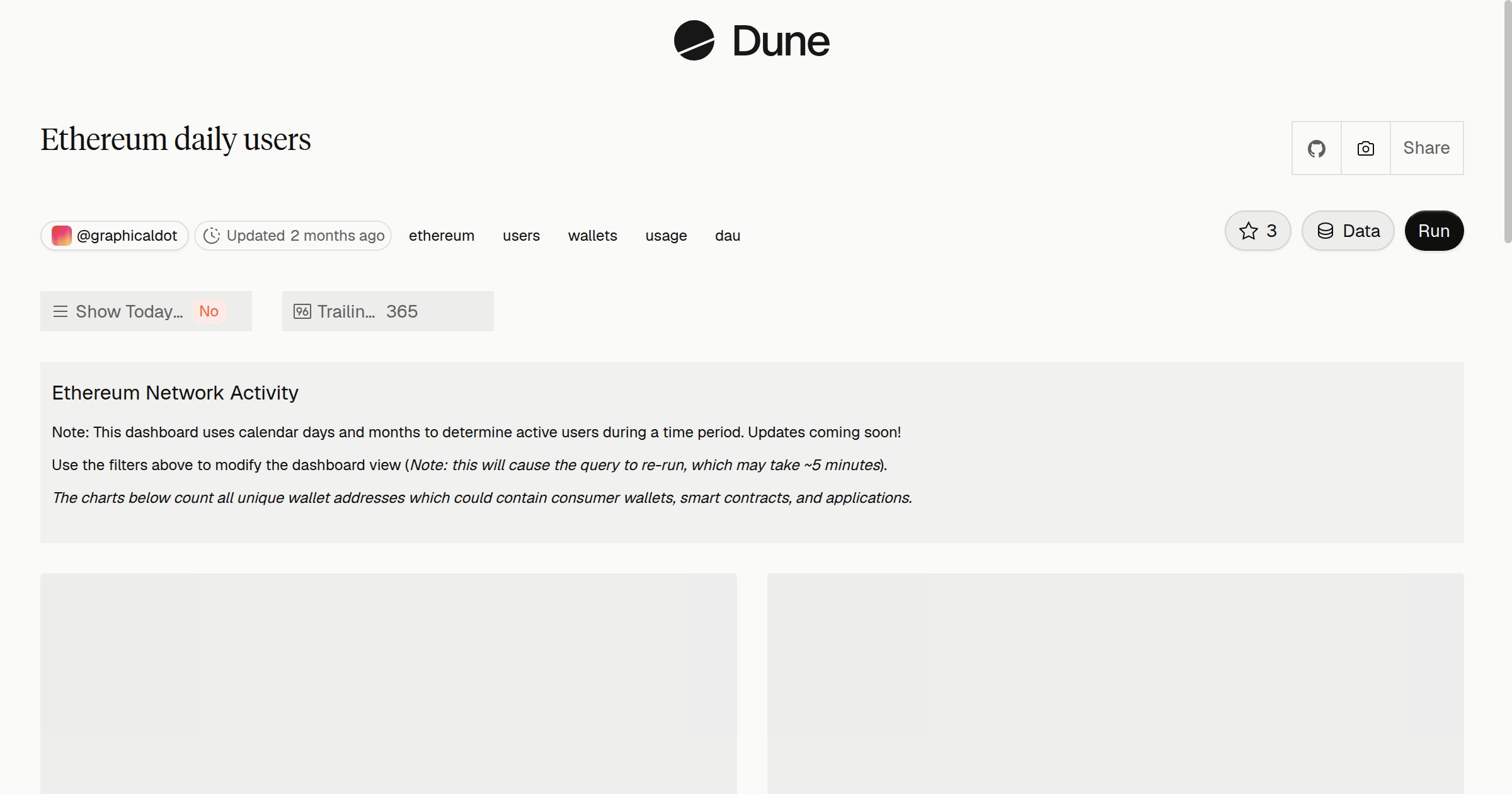Viewport: 1512px width, 794px height.
Task: Open the @graphicaldot author profile
Action: click(x=115, y=236)
